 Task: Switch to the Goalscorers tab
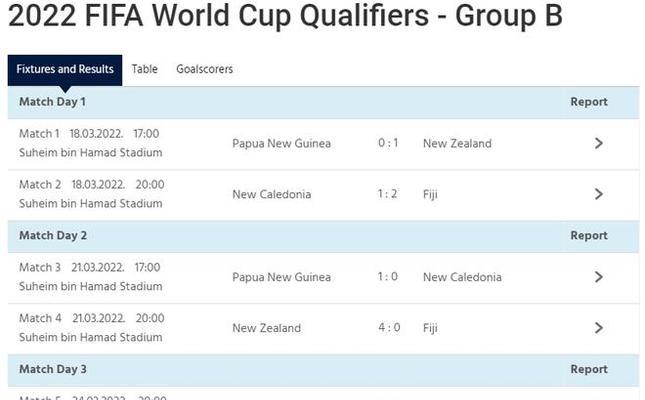point(204,69)
